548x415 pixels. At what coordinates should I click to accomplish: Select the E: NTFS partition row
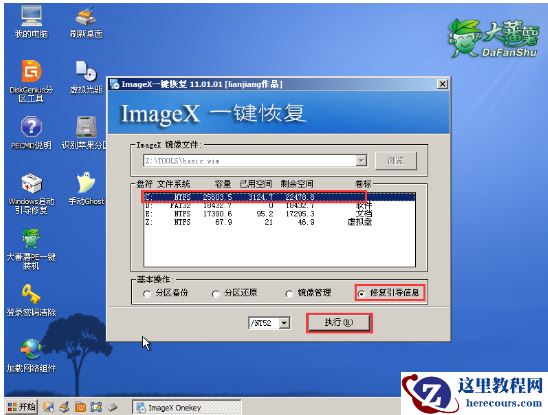point(280,214)
